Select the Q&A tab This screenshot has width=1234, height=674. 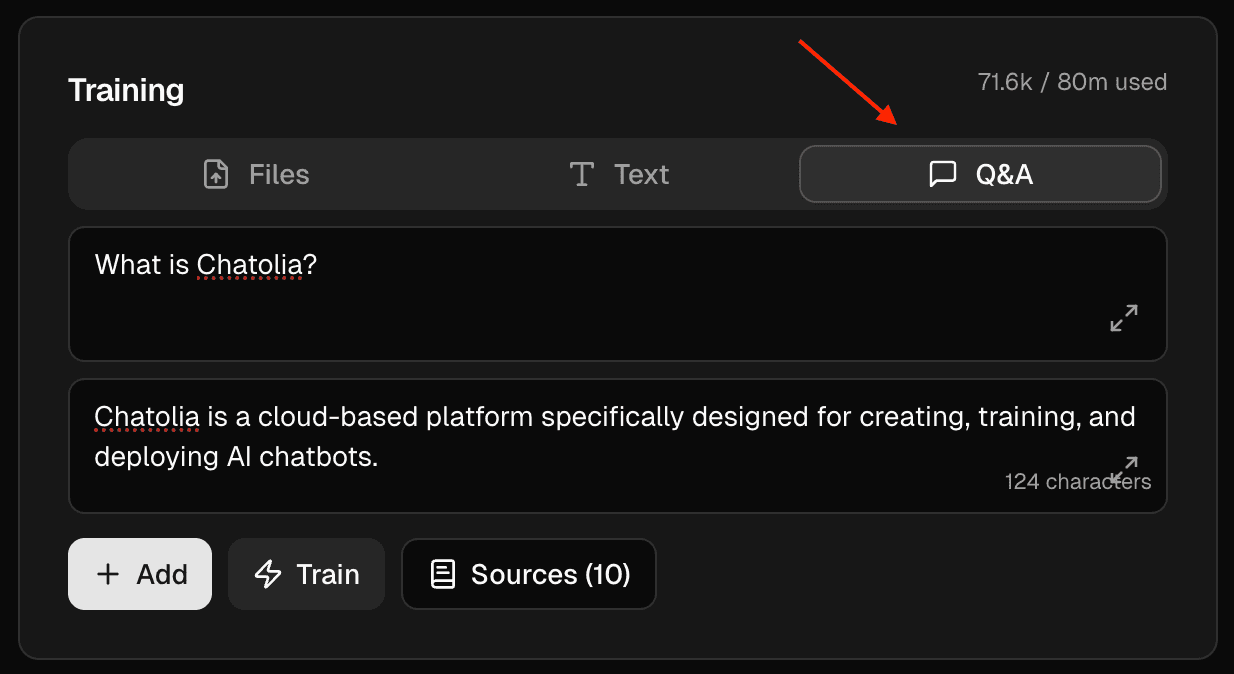click(980, 174)
